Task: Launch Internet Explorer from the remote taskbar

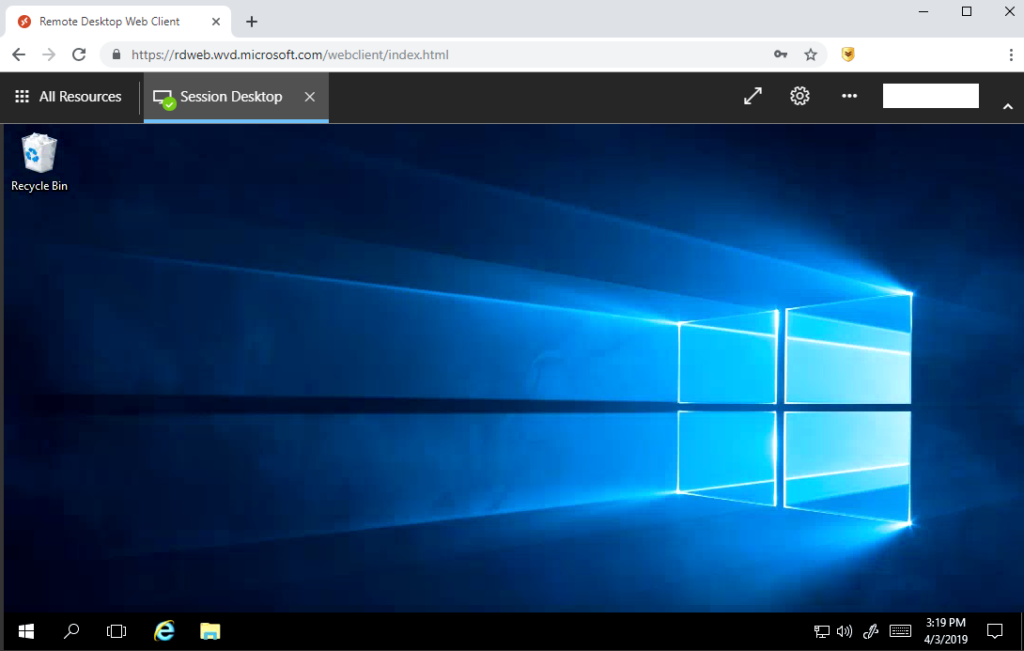Action: (x=164, y=631)
